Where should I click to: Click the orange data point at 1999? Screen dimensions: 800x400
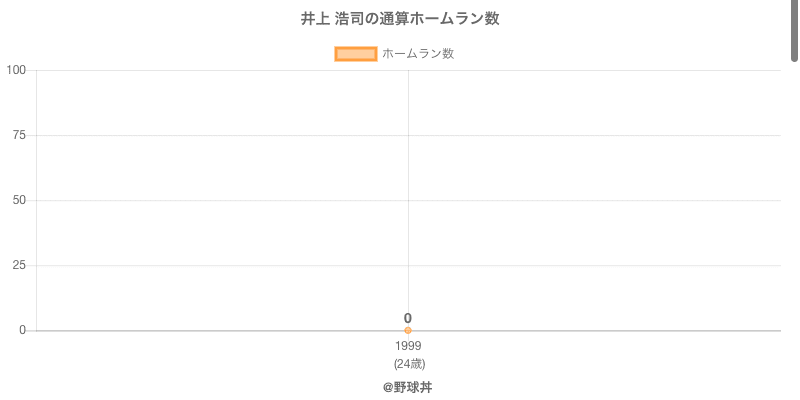point(408,330)
